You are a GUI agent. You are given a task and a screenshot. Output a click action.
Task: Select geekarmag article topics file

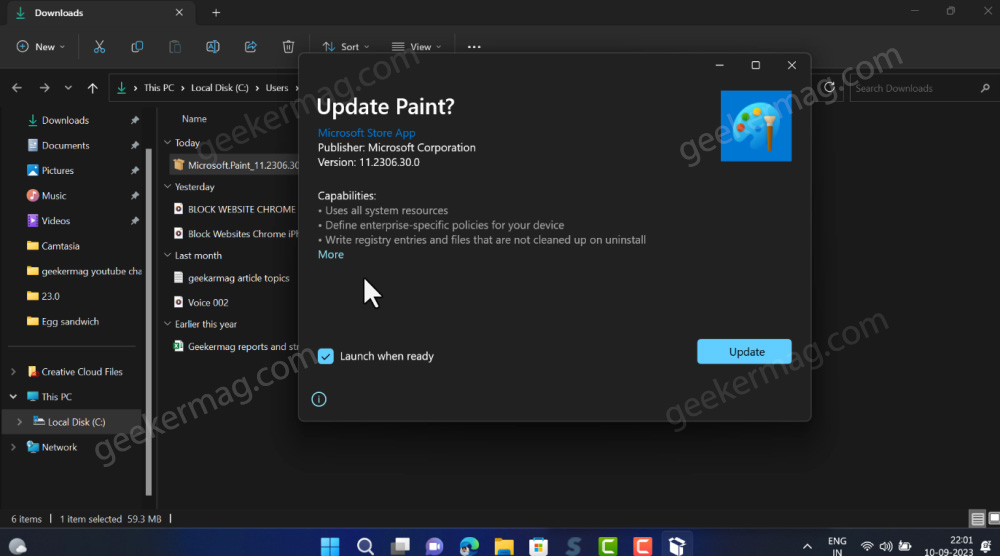click(237, 278)
